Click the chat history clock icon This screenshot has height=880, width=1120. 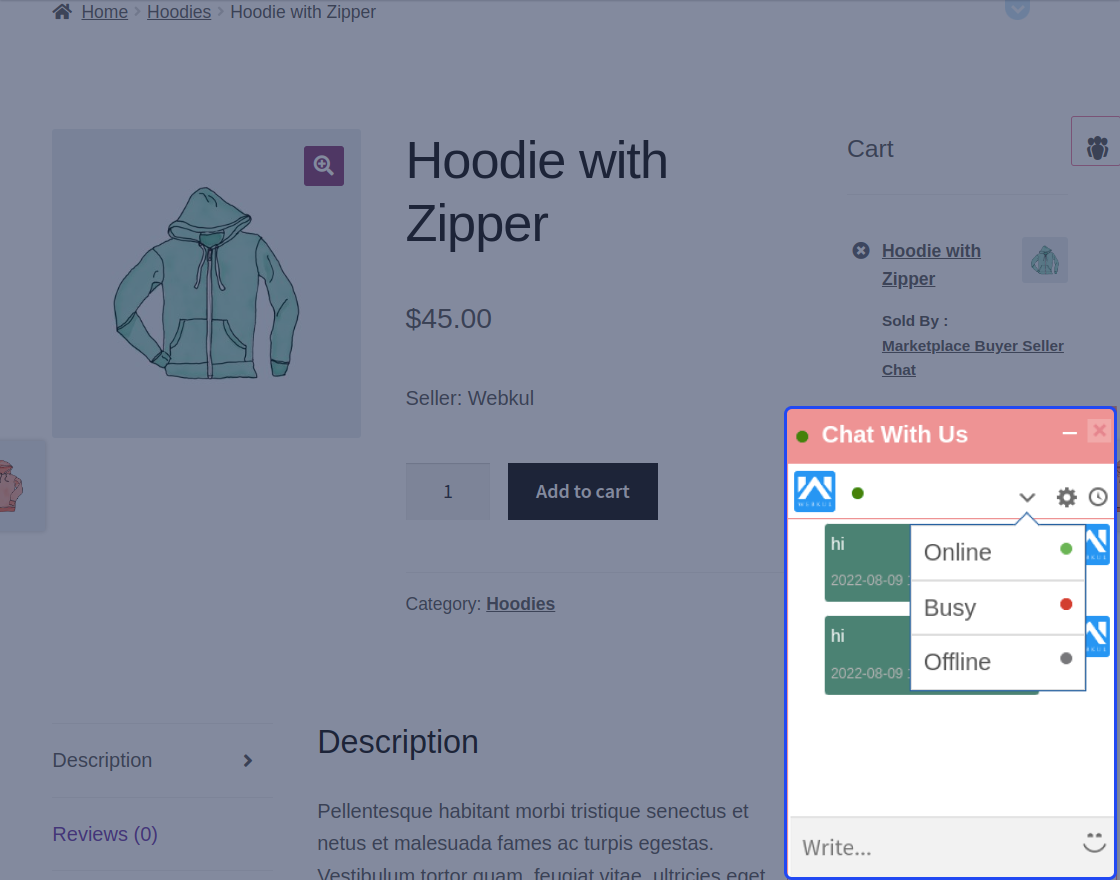[x=1098, y=496]
